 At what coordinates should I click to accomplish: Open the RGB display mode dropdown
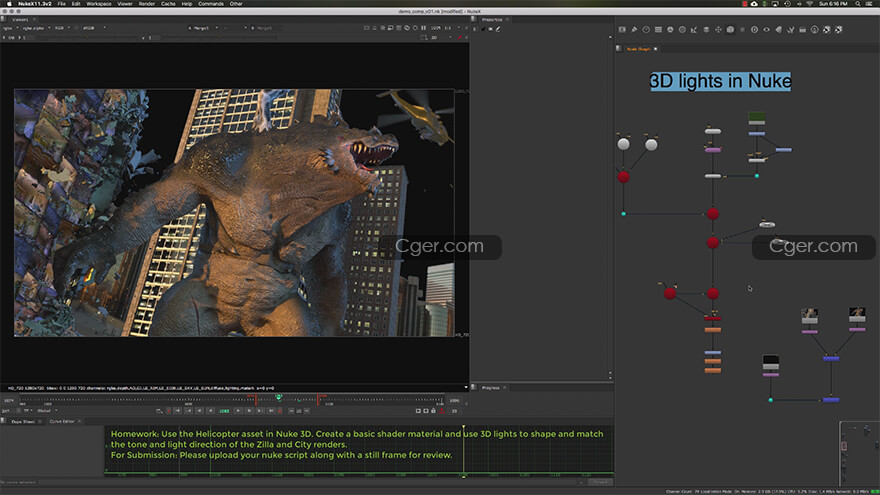[x=61, y=28]
